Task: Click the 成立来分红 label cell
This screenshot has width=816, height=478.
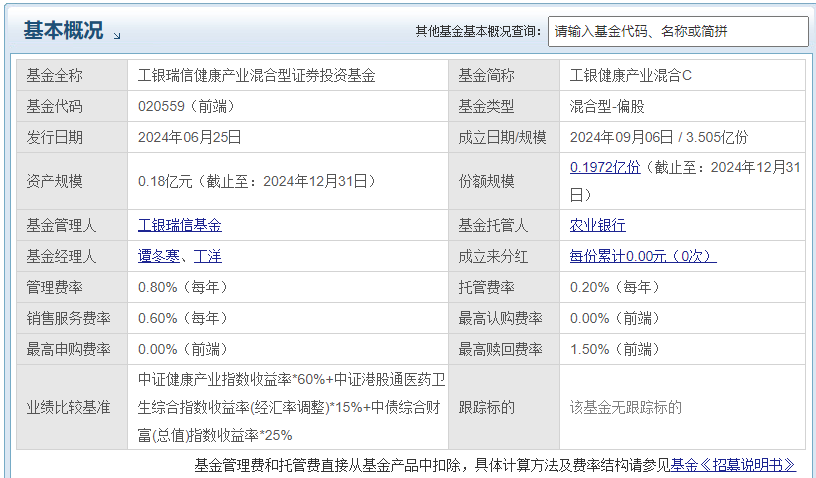Action: pos(504,256)
